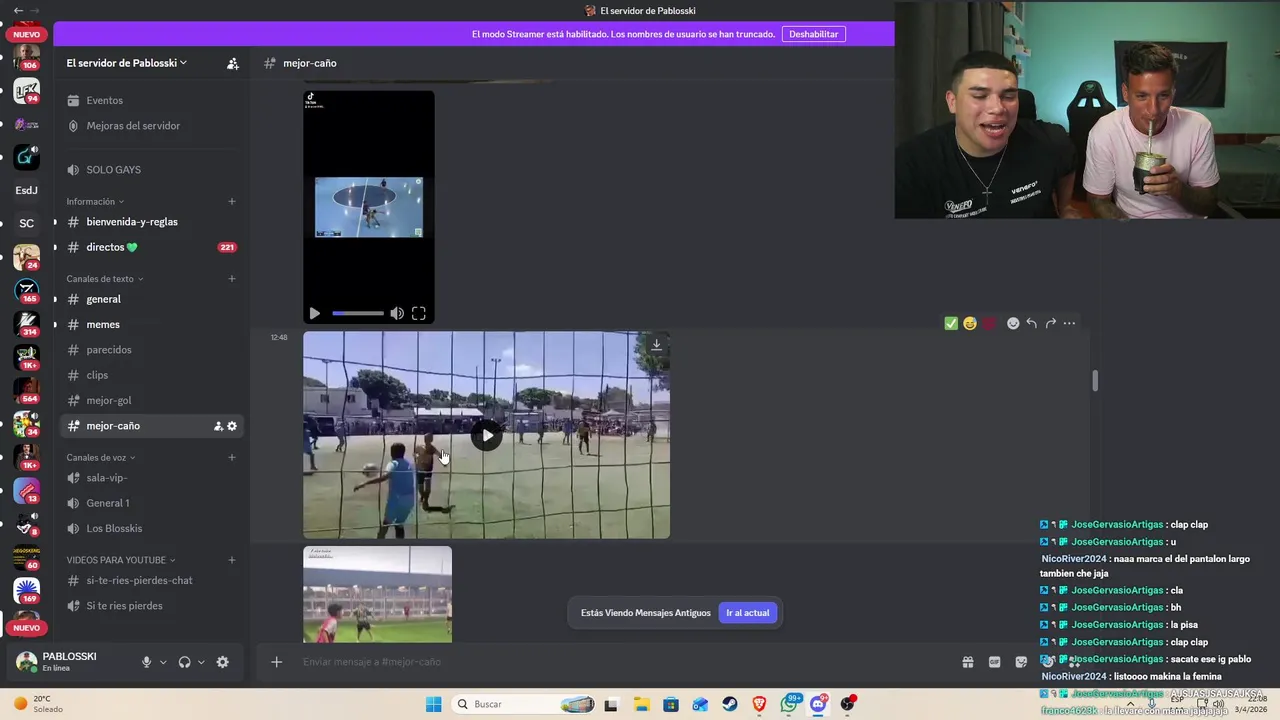The width and height of the screenshot is (1280, 720).
Task: Click the plus attach button in message bar
Action: coord(277,662)
